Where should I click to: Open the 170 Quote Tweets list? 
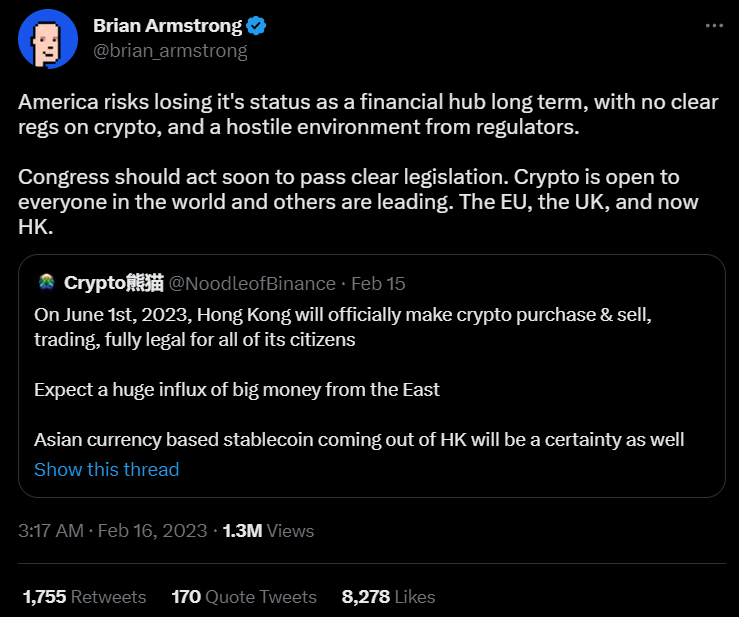pos(244,597)
